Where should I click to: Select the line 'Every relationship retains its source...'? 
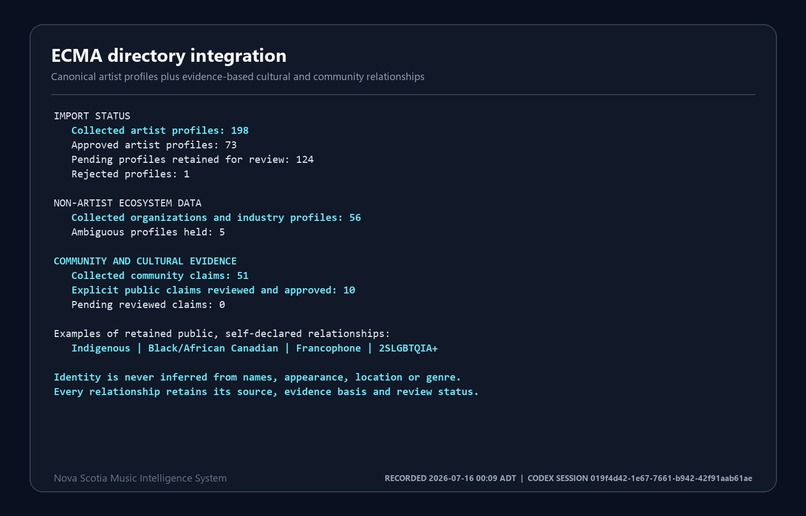266,392
